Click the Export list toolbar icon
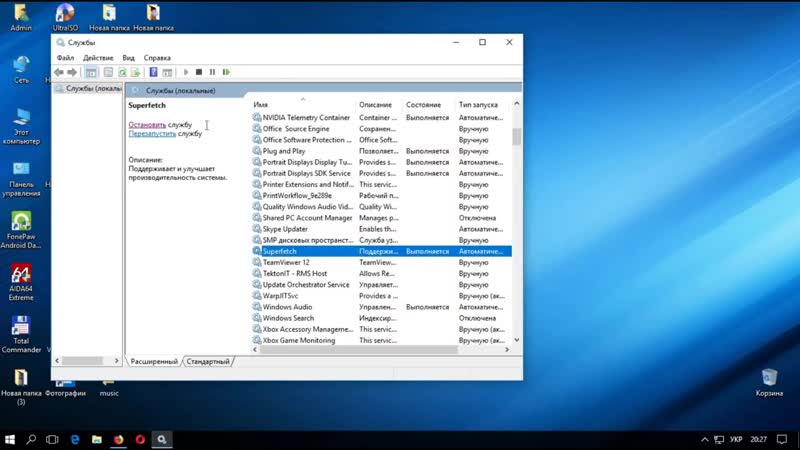 [136, 72]
